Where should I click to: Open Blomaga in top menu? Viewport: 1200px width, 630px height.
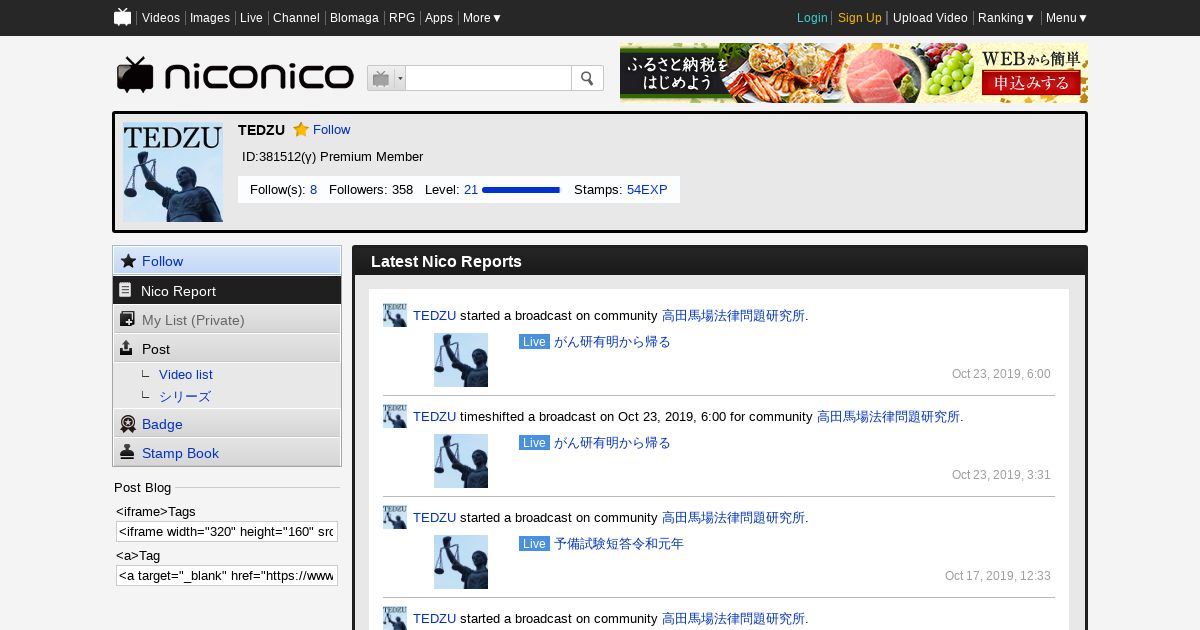[x=354, y=18]
